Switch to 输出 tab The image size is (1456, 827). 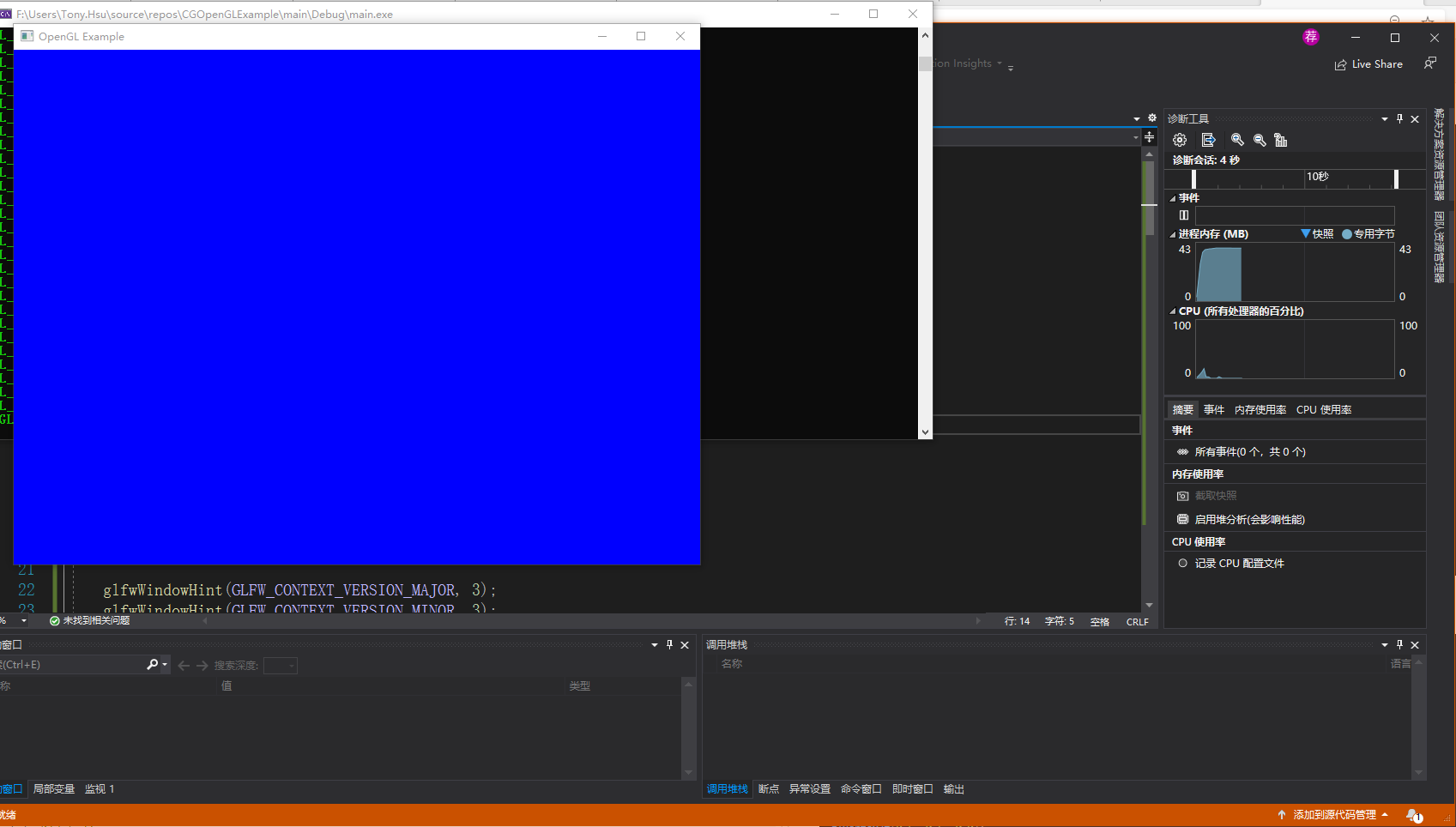click(954, 788)
